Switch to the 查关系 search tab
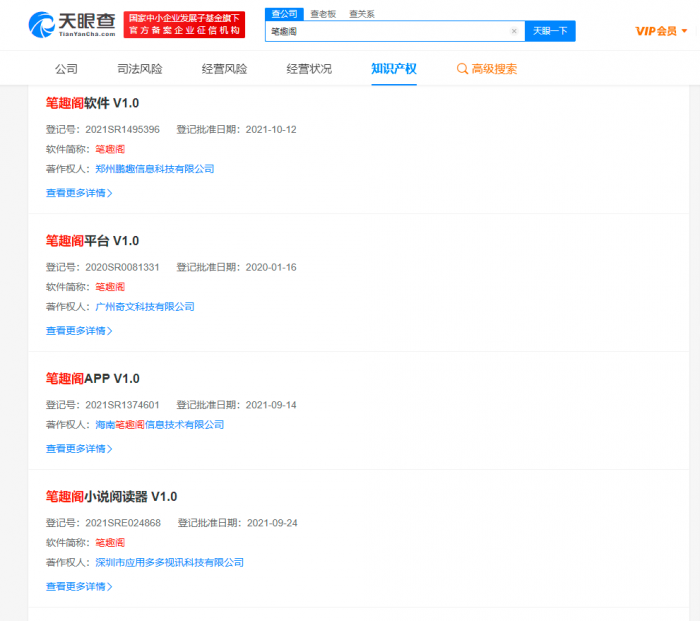700x621 pixels. (362, 14)
